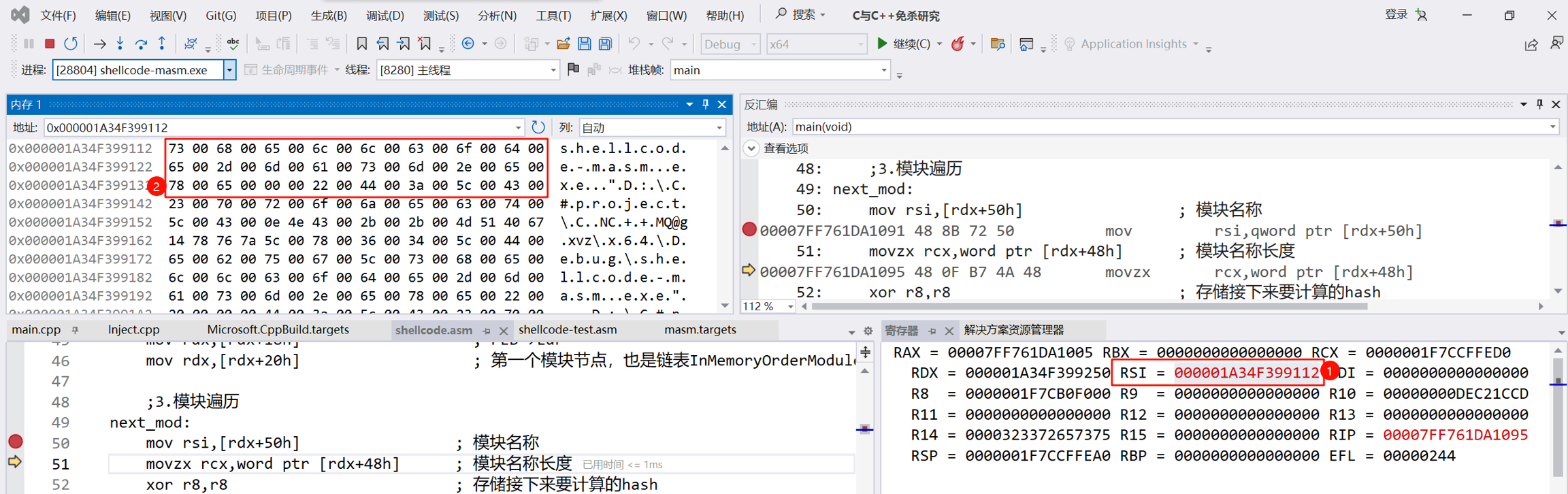Click the Step Out icon
The height and width of the screenshot is (494, 1568).
point(162,44)
